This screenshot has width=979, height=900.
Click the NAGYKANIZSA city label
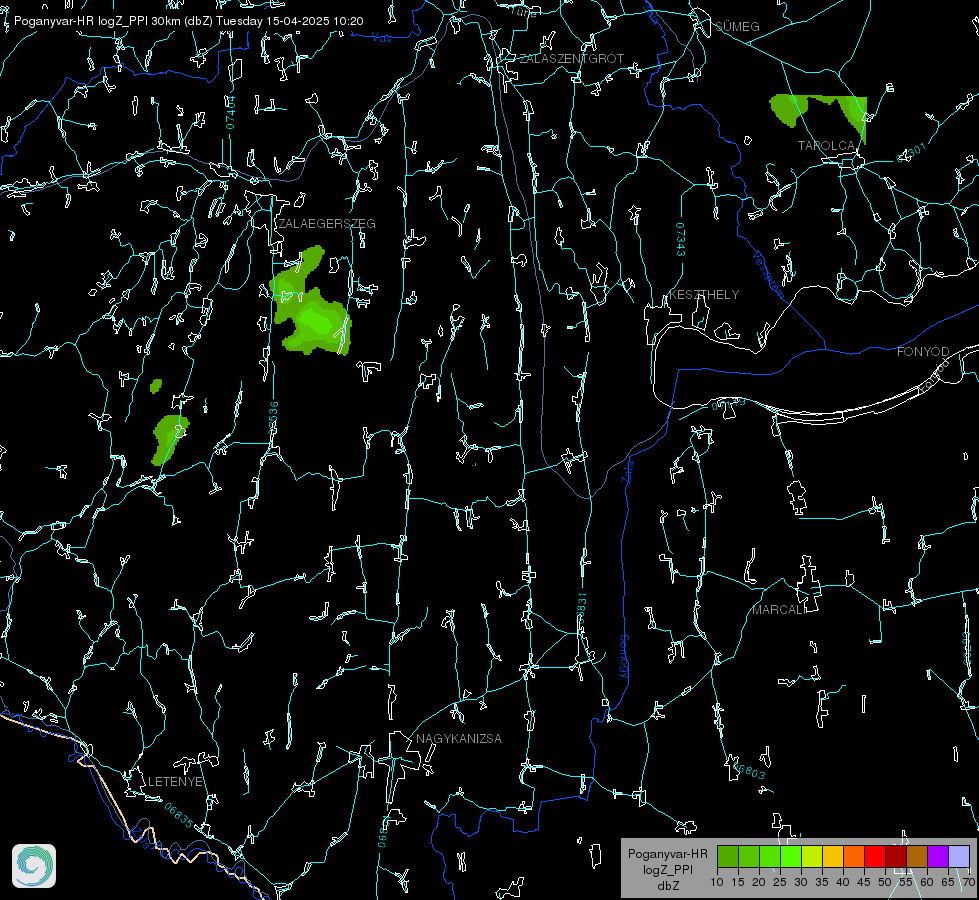coord(459,739)
